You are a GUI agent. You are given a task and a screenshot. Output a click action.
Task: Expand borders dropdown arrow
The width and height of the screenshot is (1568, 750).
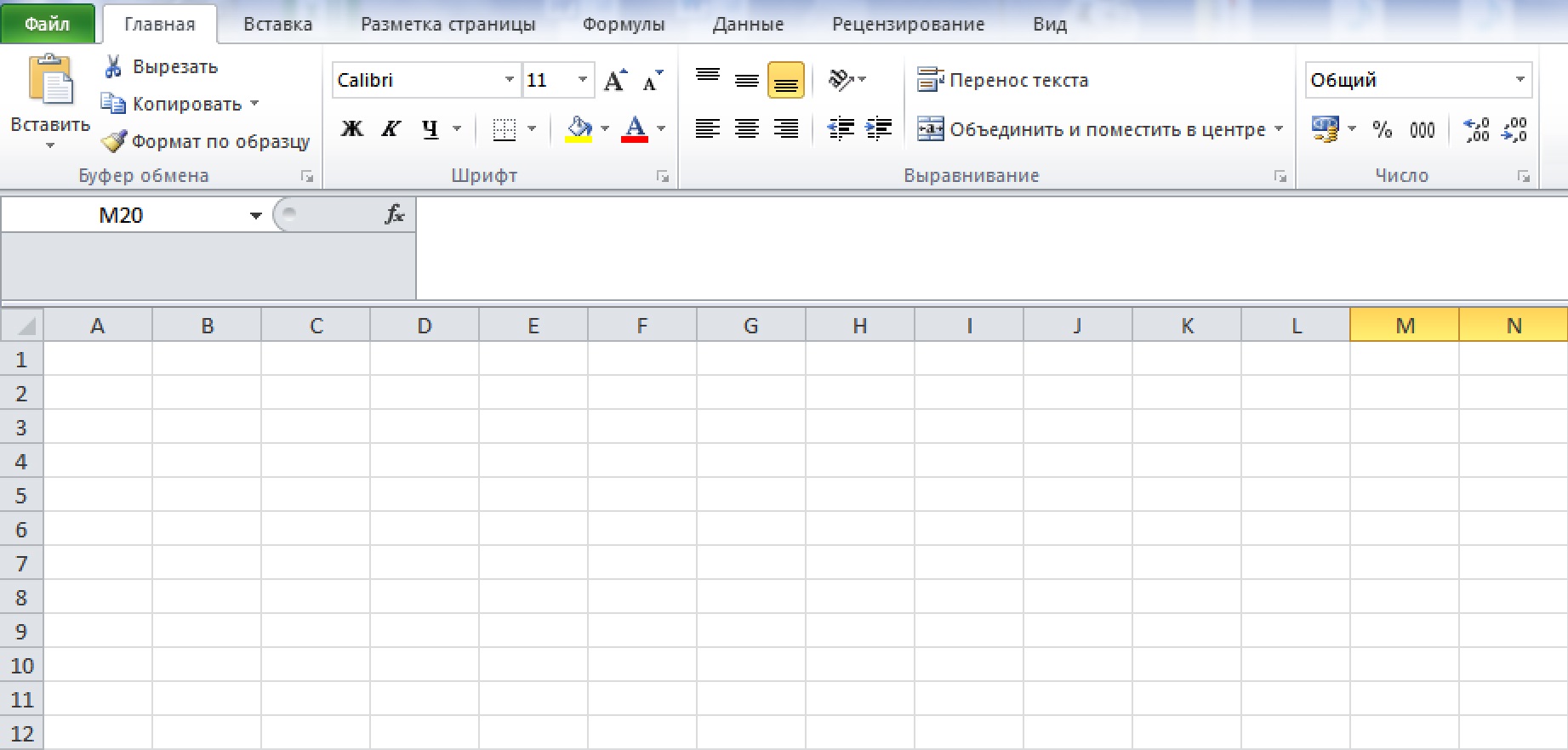(x=532, y=129)
